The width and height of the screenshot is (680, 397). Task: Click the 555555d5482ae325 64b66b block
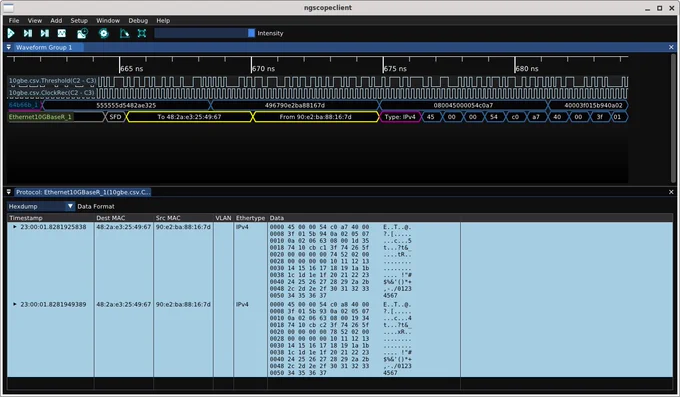coord(126,105)
